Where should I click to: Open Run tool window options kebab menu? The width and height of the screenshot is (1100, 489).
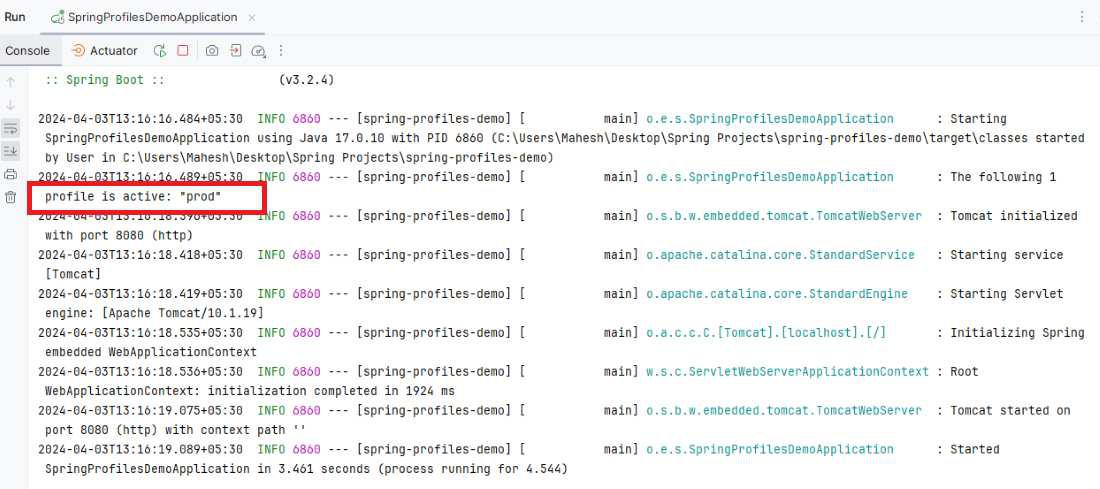[1082, 17]
